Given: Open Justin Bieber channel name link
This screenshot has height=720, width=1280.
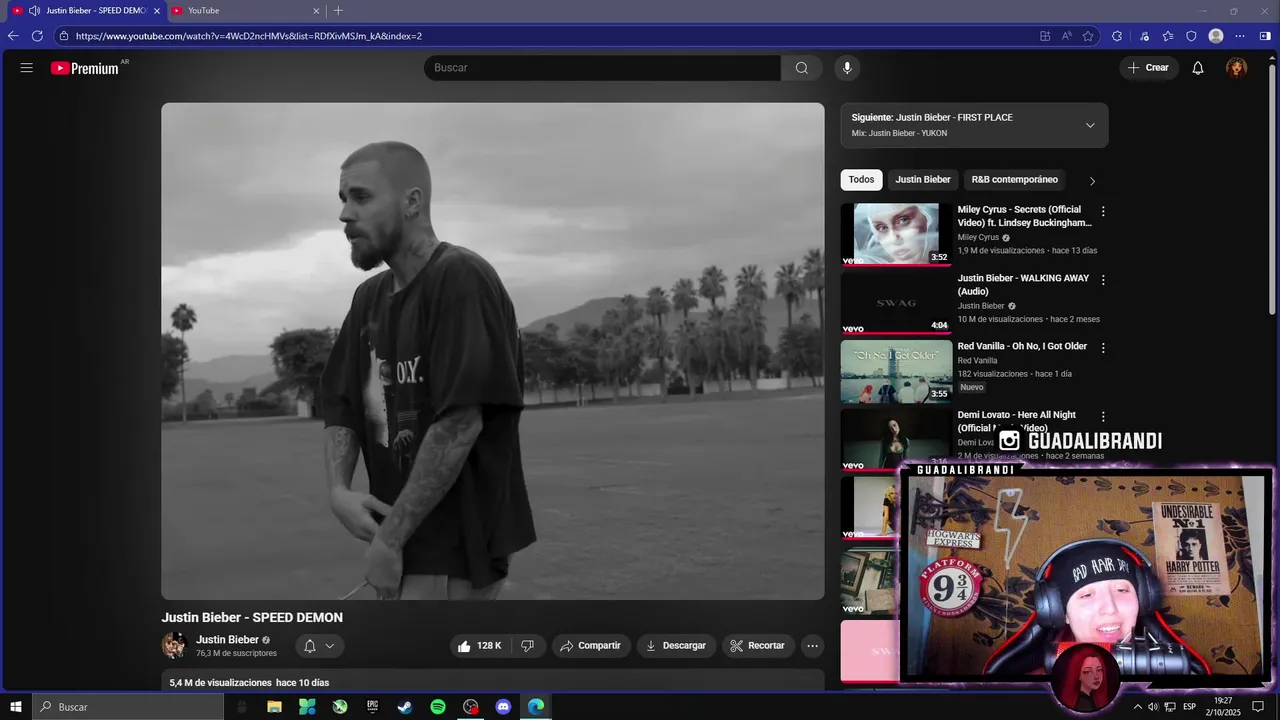Looking at the screenshot, I should (x=227, y=640).
